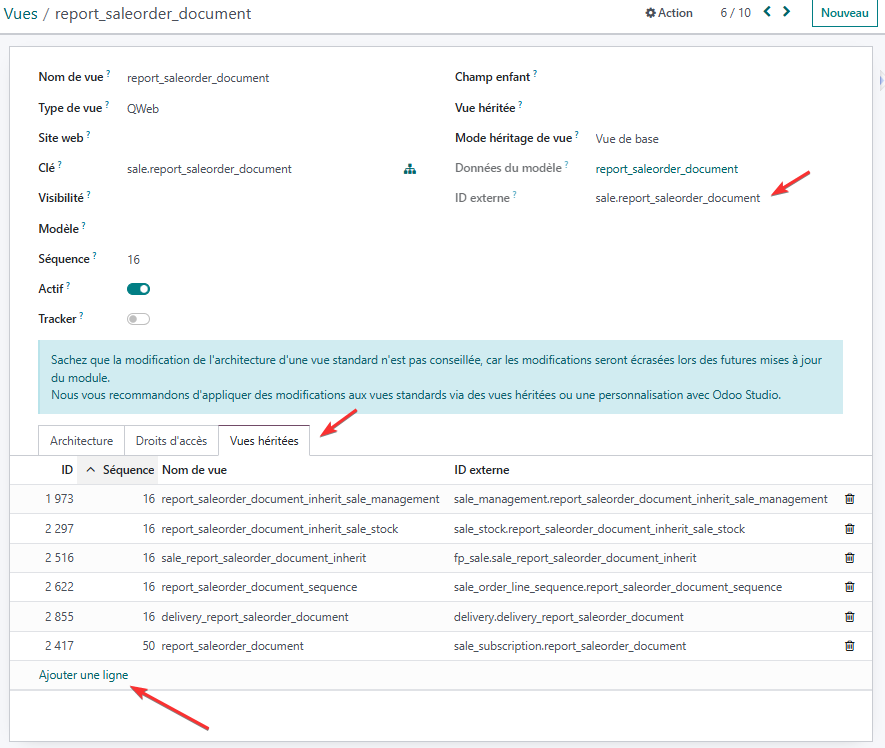Switch to the Architecture tab
The height and width of the screenshot is (748, 885).
[x=81, y=441]
